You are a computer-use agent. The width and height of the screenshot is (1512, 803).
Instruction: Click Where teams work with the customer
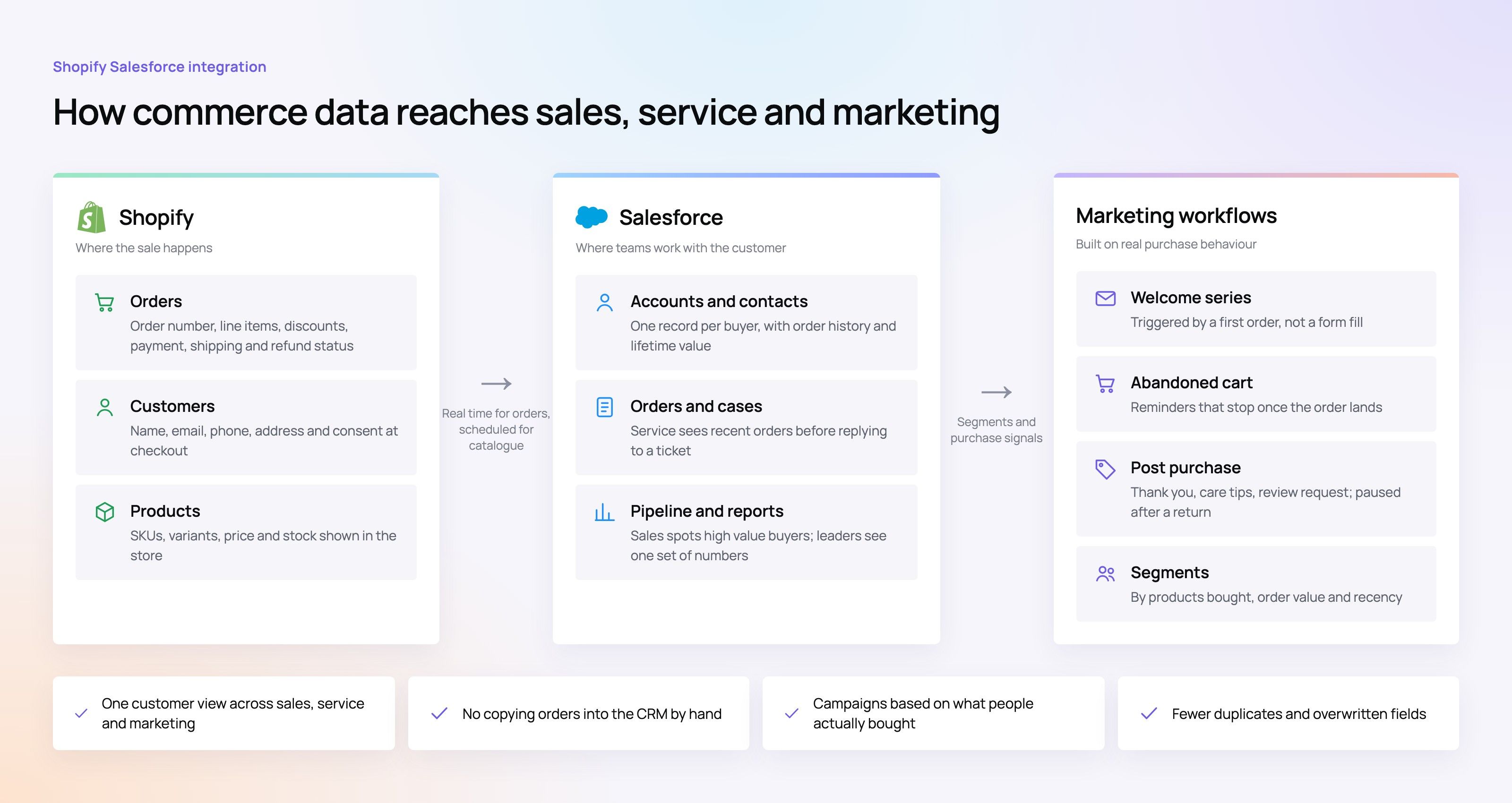coord(681,248)
